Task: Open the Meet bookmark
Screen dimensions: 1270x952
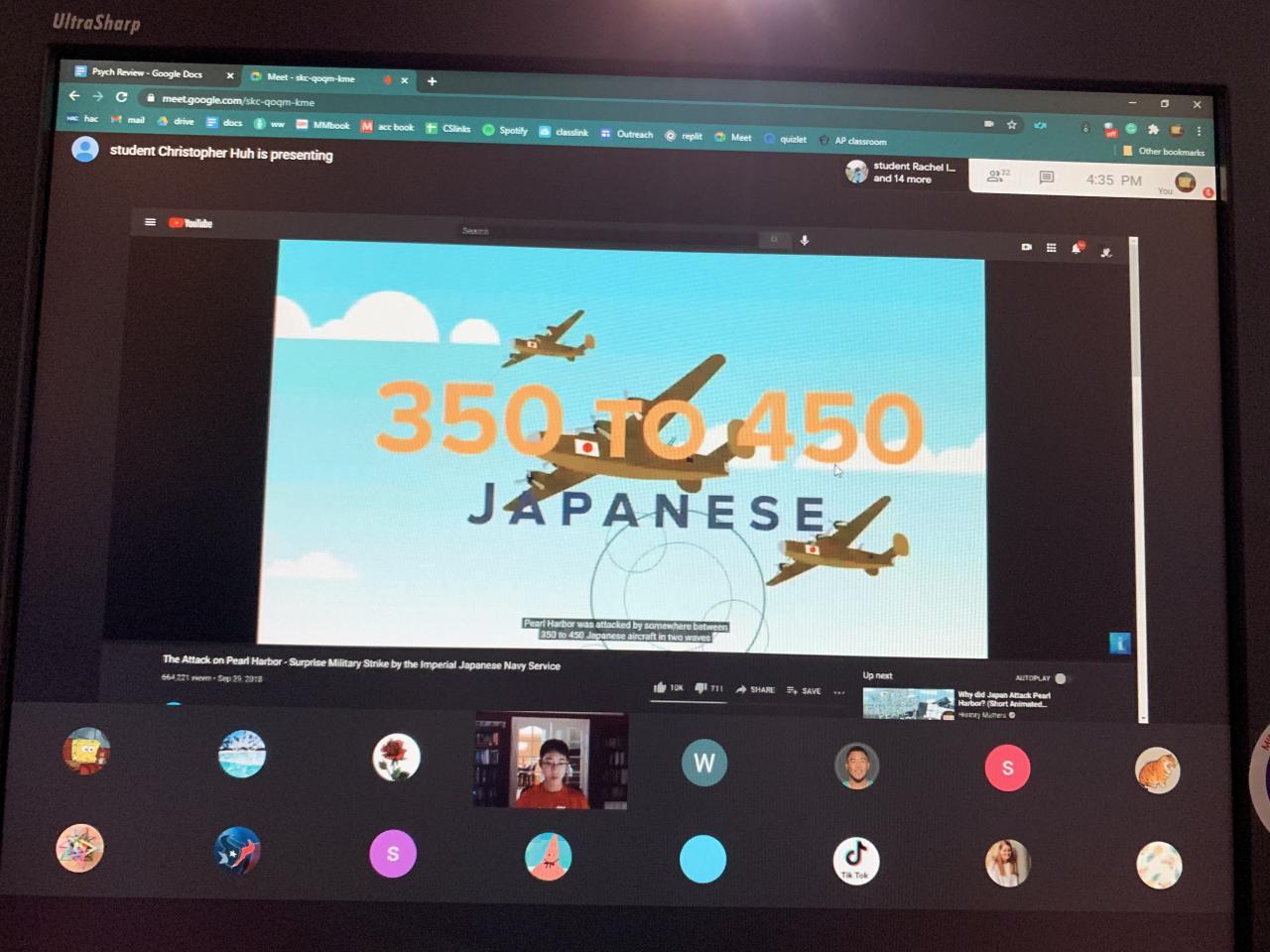Action: [x=733, y=137]
